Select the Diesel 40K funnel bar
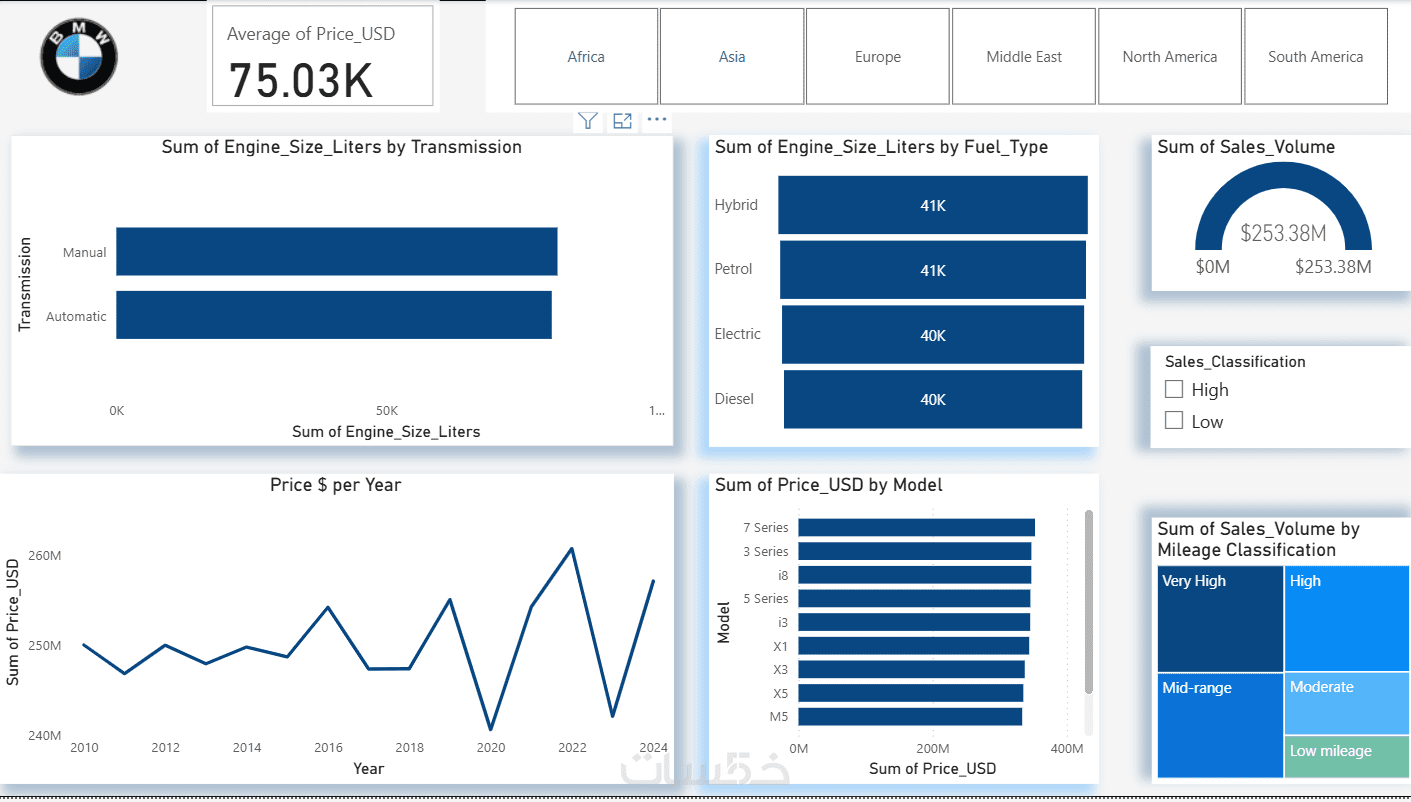Viewport: 1411px width, 802px height. 933,399
